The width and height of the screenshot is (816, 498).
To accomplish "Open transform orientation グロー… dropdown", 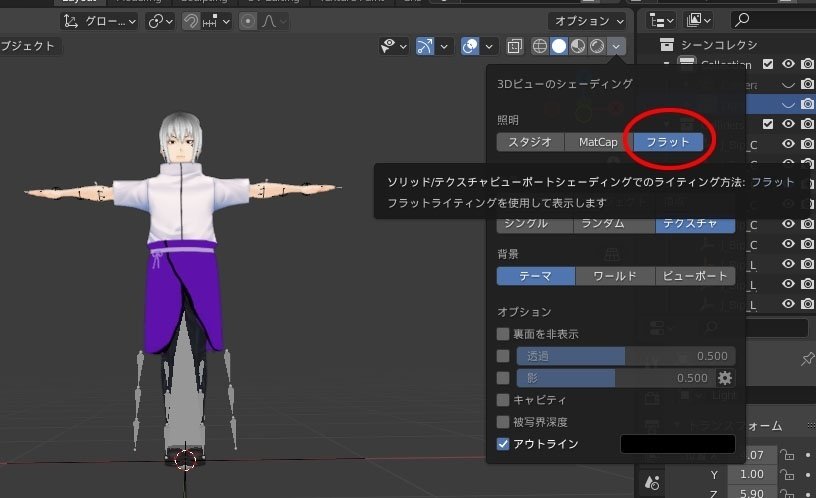I will pyautogui.click(x=99, y=21).
